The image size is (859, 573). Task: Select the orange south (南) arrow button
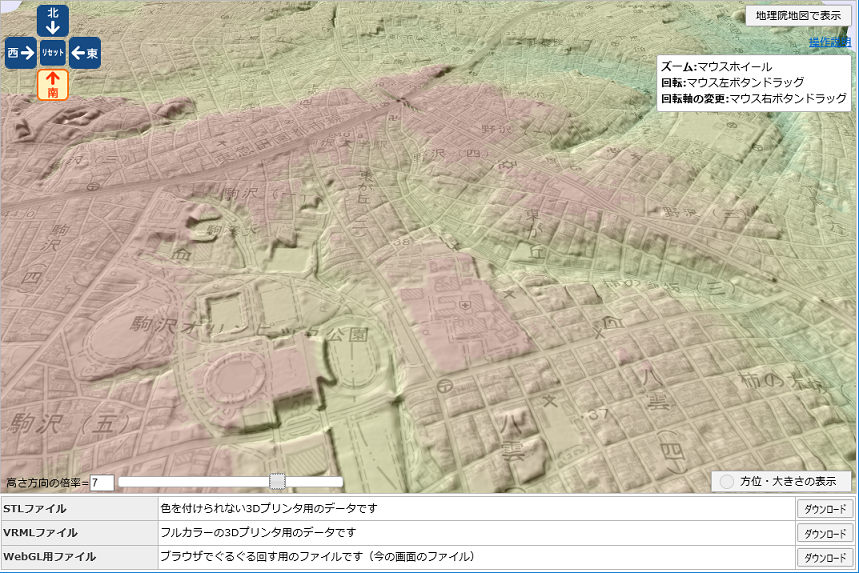point(53,85)
